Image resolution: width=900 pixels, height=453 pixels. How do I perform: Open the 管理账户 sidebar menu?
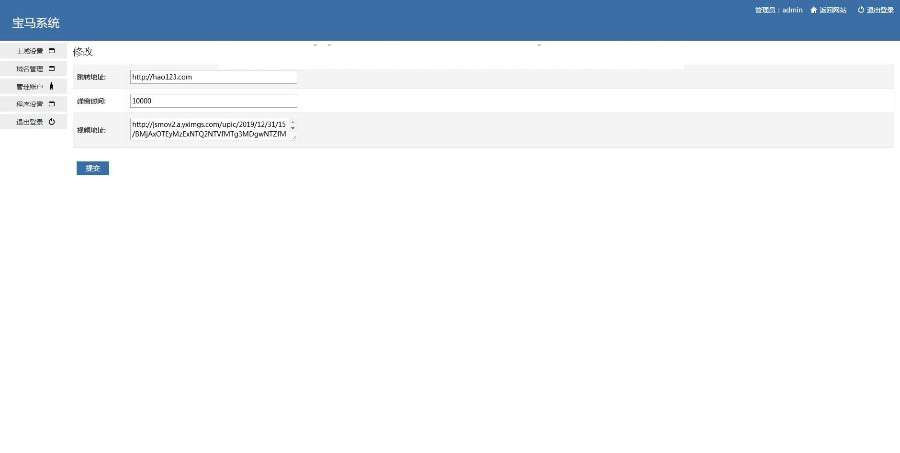(29, 87)
